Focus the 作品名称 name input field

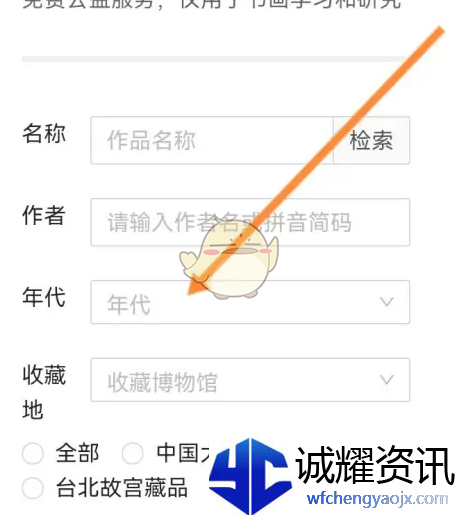click(212, 140)
